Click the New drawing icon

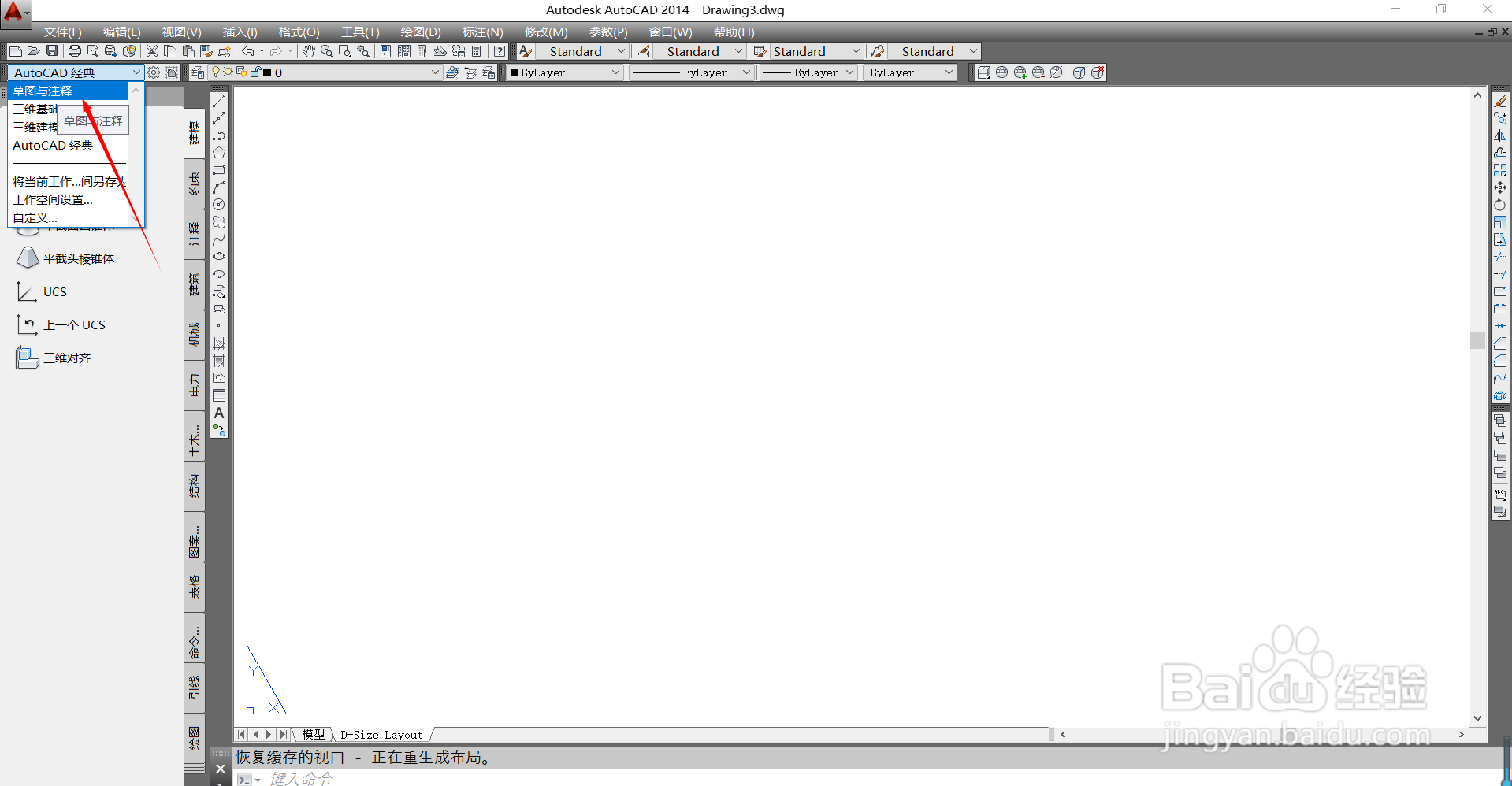pyautogui.click(x=15, y=51)
